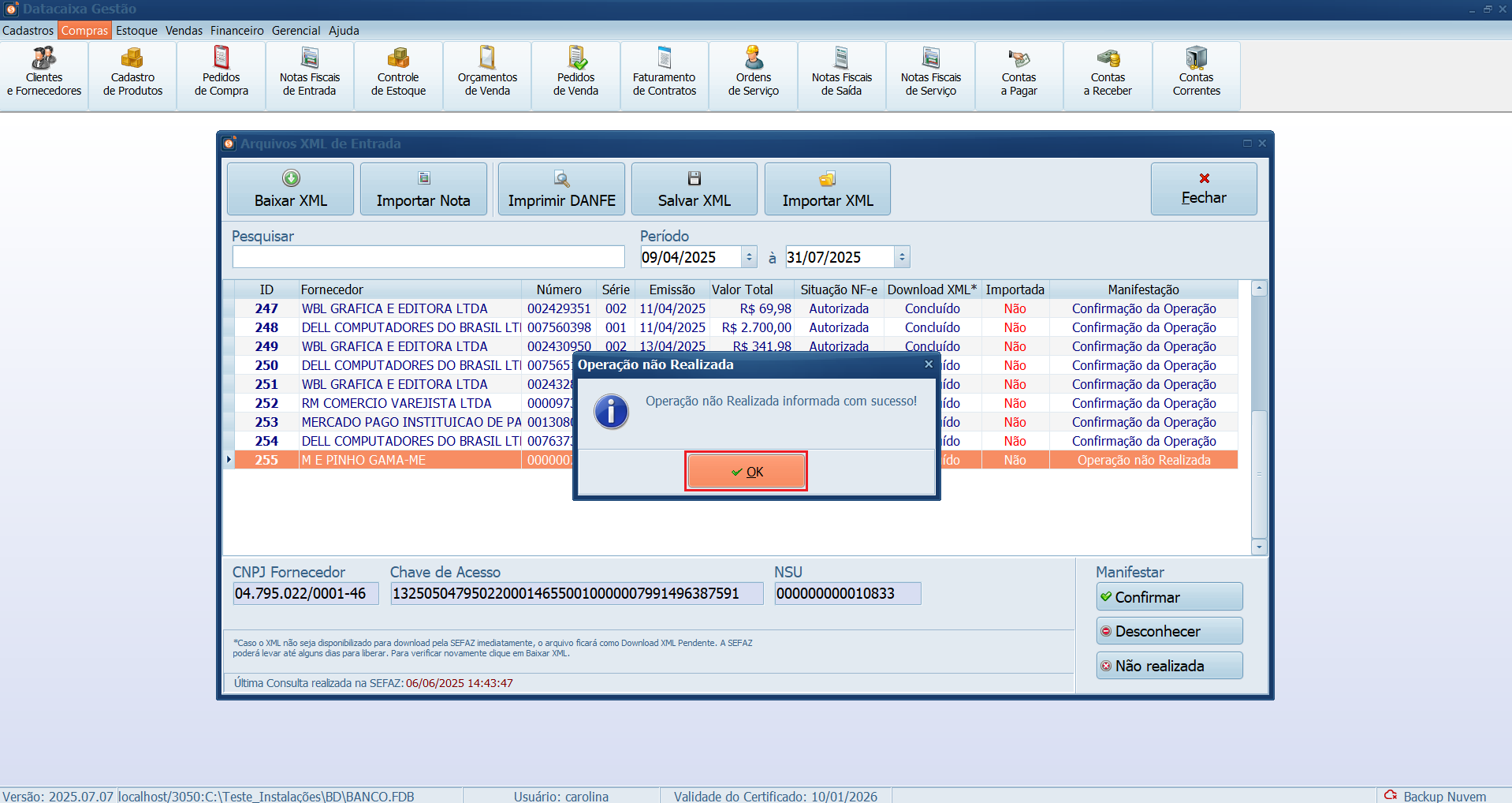Image resolution: width=1512 pixels, height=803 pixels.
Task: Click the Baixar XML button
Action: [x=291, y=189]
